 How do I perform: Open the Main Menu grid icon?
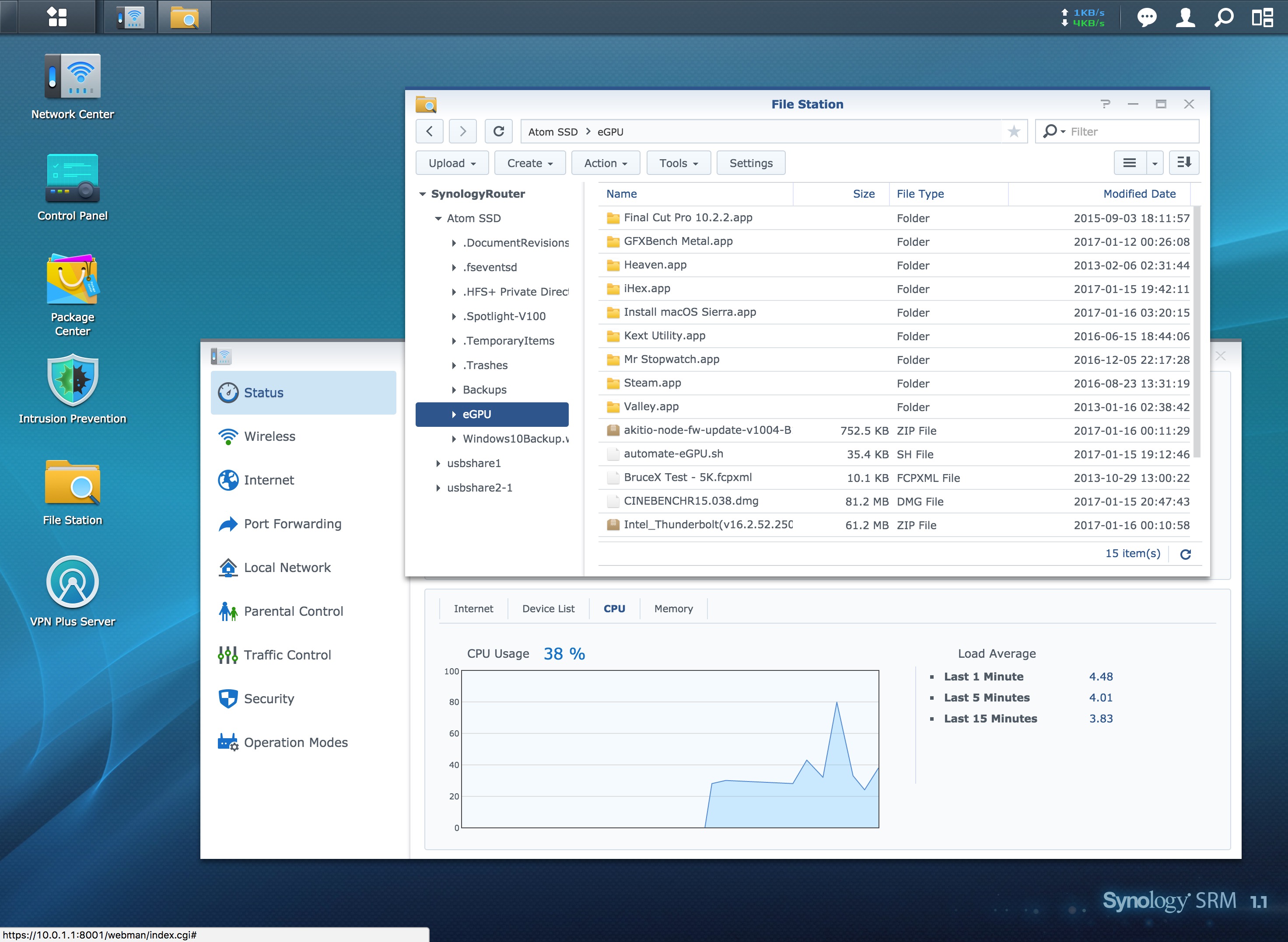(x=56, y=17)
